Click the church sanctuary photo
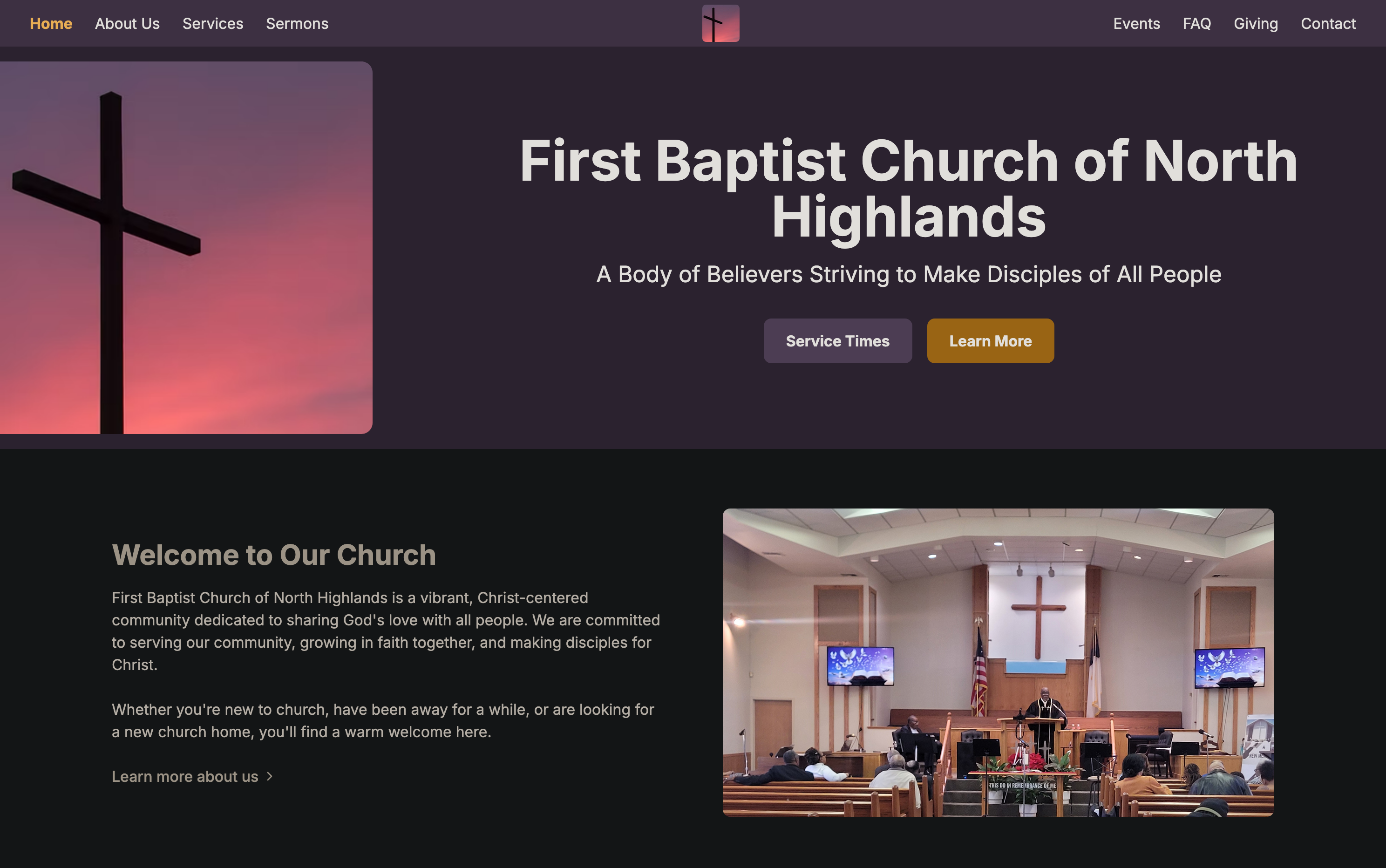Screen dimensions: 1386x868 click(x=999, y=663)
